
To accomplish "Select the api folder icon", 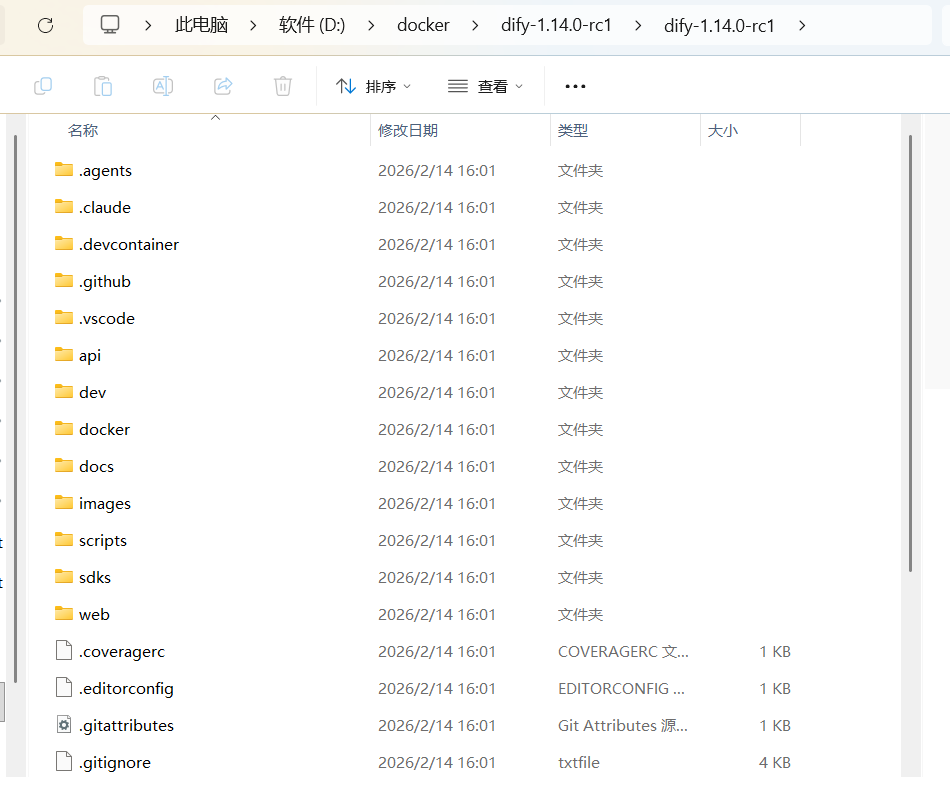I will click(64, 354).
